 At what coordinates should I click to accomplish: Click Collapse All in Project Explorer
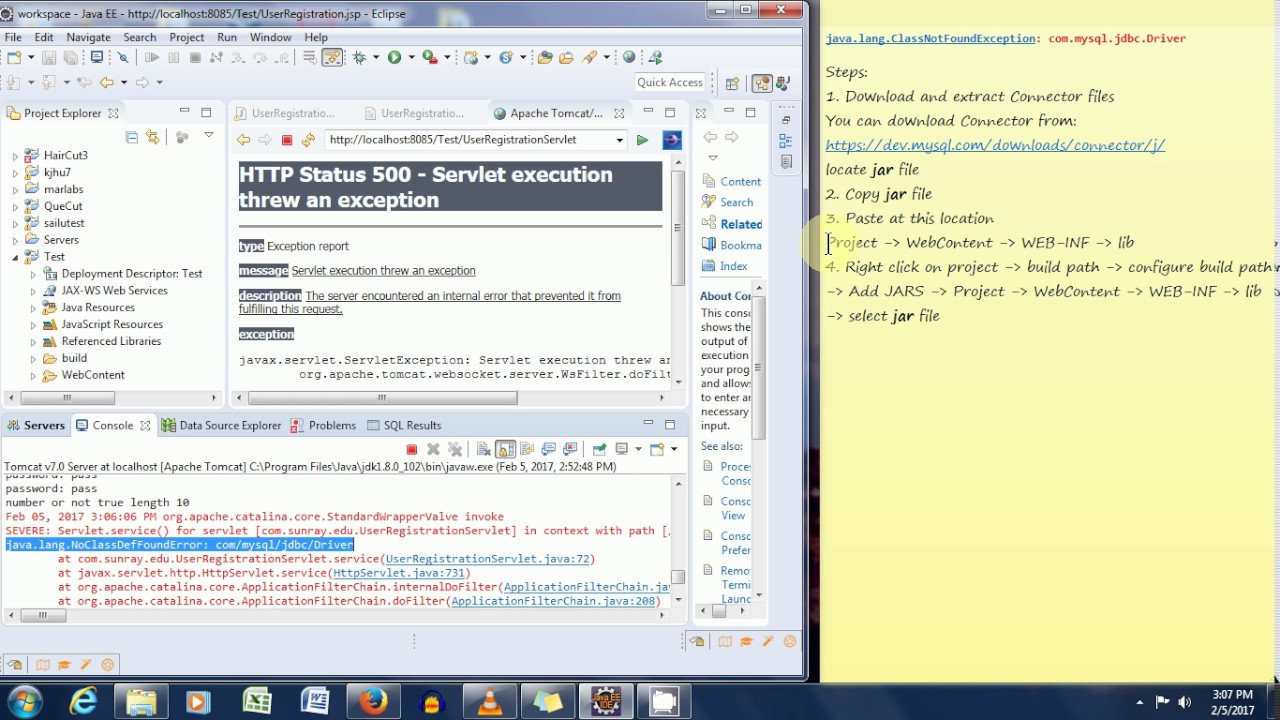coord(131,137)
